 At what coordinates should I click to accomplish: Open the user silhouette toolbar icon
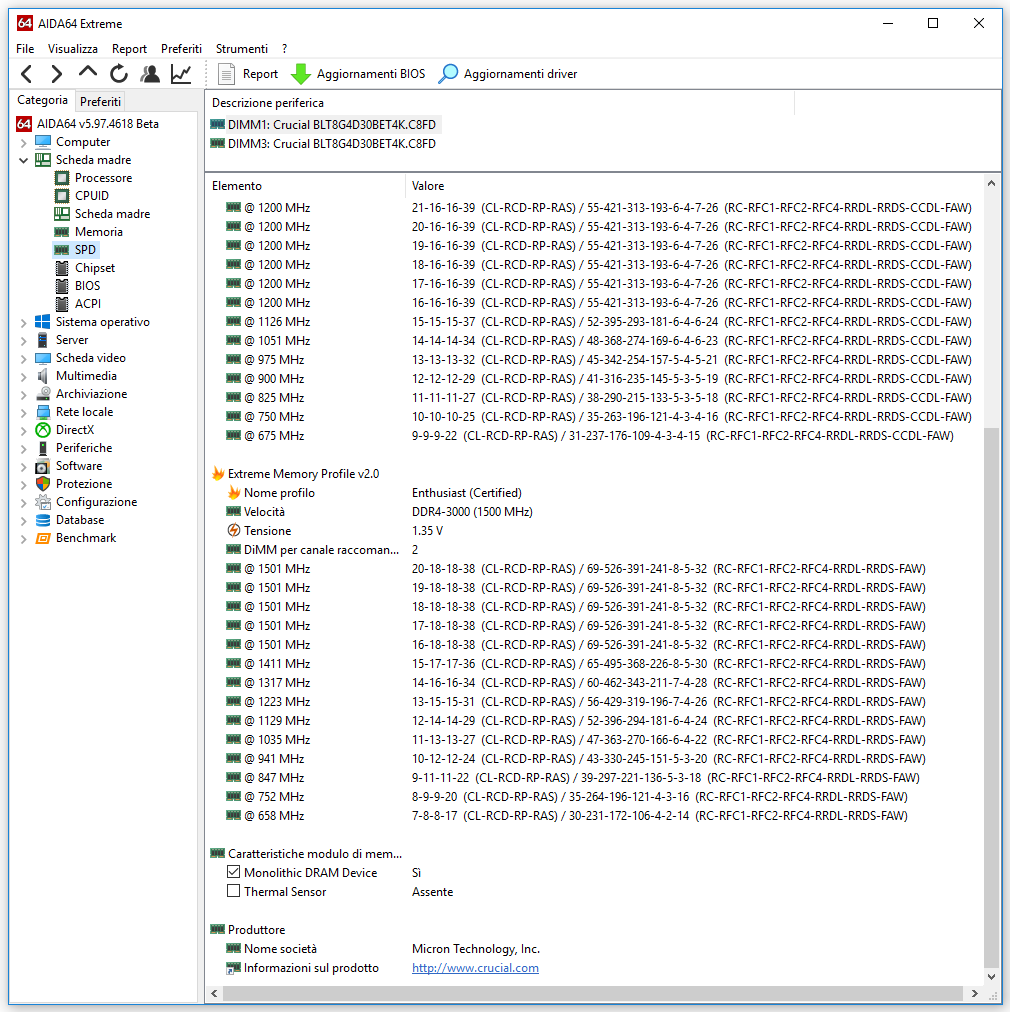150,74
